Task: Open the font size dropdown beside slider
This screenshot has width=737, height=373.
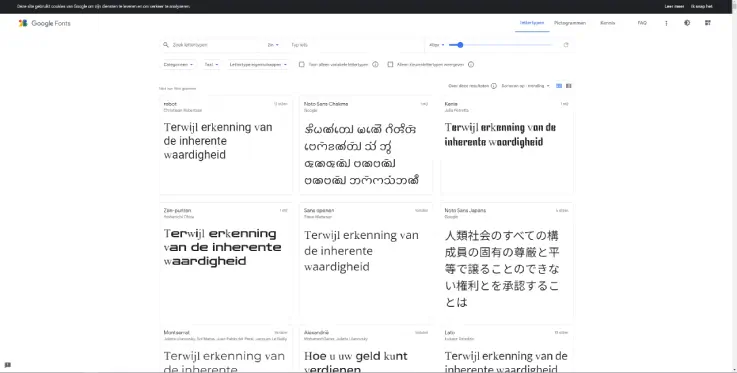Action: [437, 45]
